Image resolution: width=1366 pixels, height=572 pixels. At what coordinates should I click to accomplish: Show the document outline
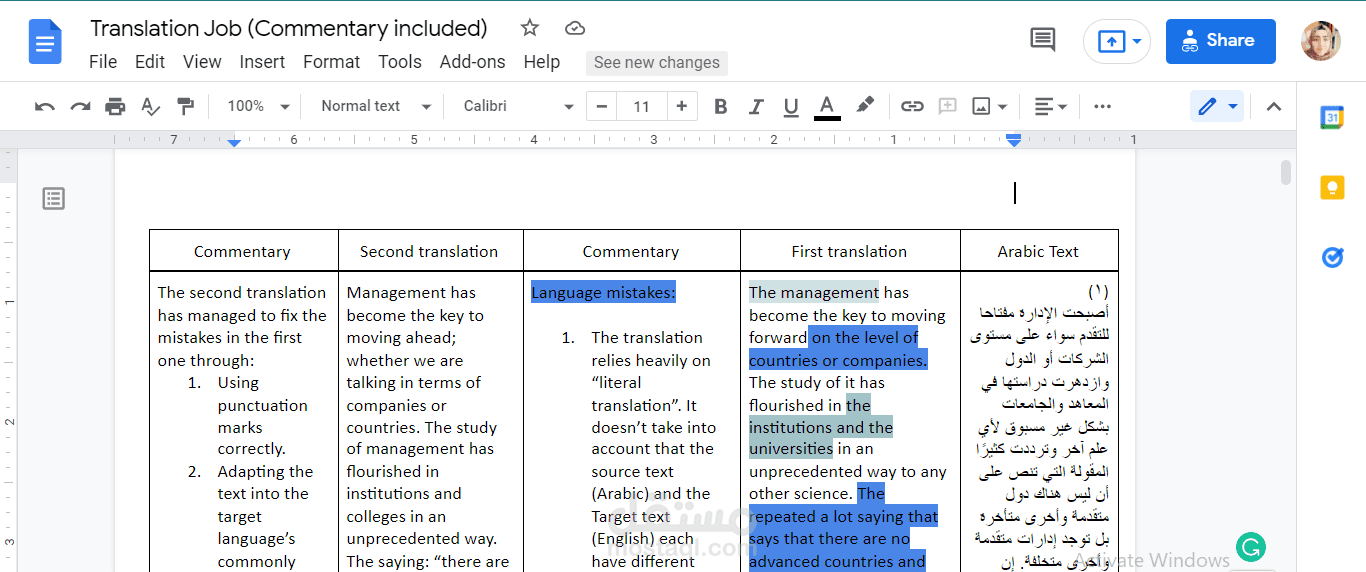point(54,199)
